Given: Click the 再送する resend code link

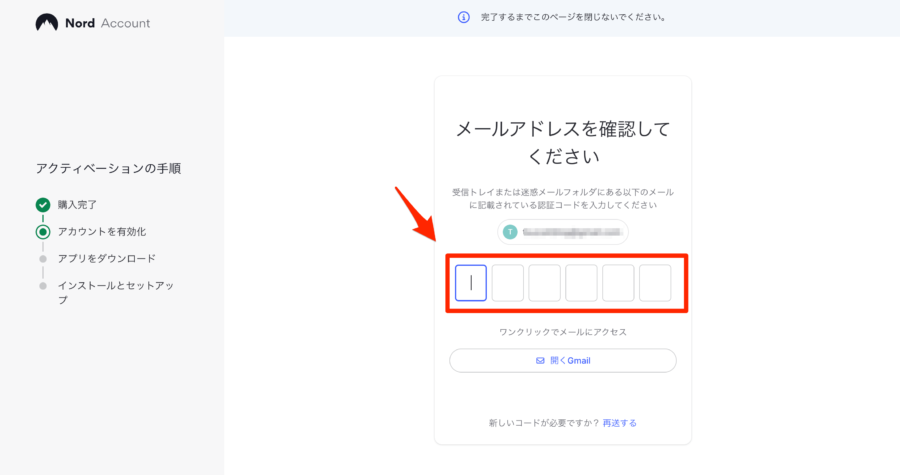Looking at the screenshot, I should click(x=619, y=423).
